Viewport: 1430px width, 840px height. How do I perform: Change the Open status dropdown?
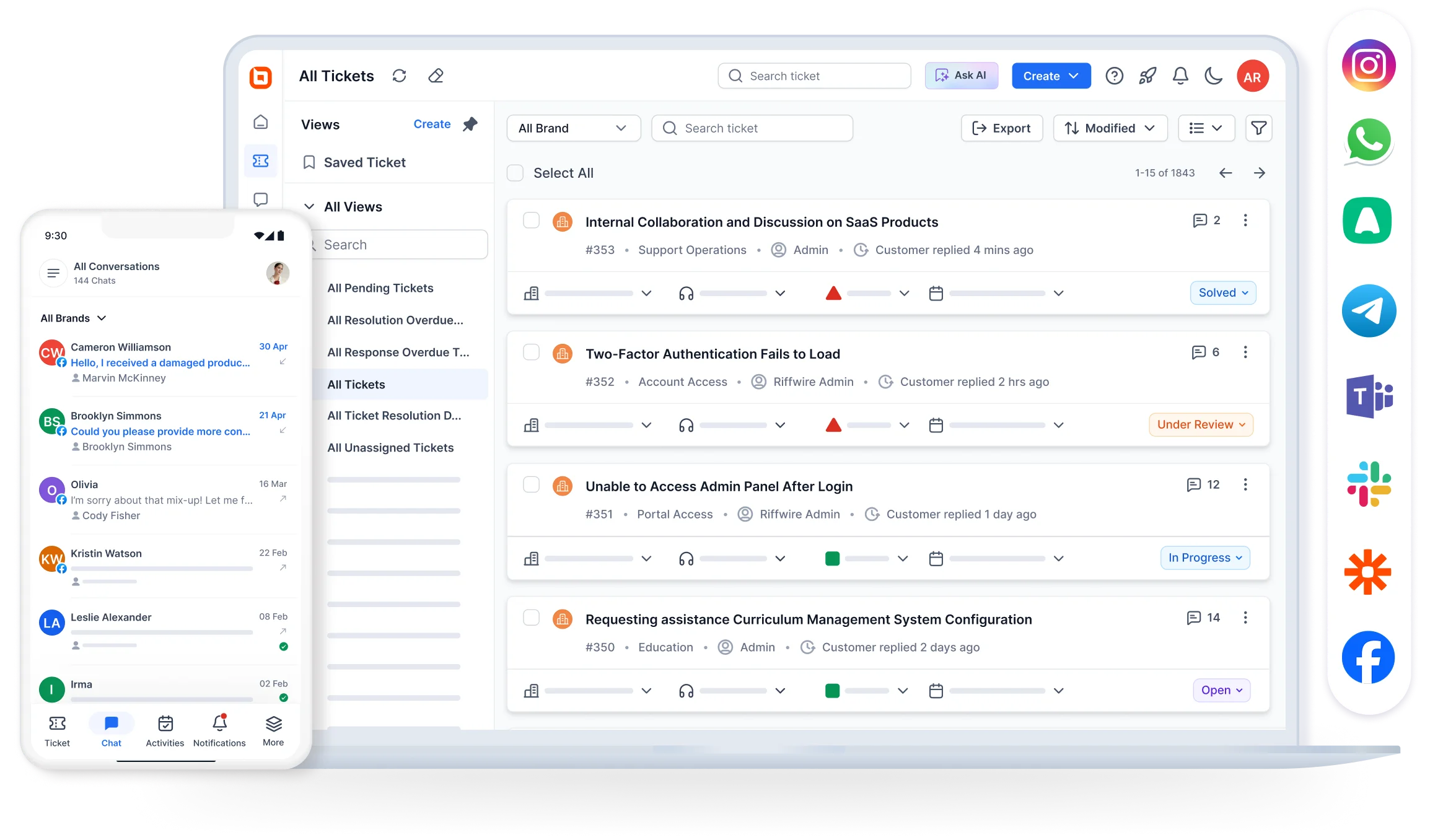(1221, 690)
